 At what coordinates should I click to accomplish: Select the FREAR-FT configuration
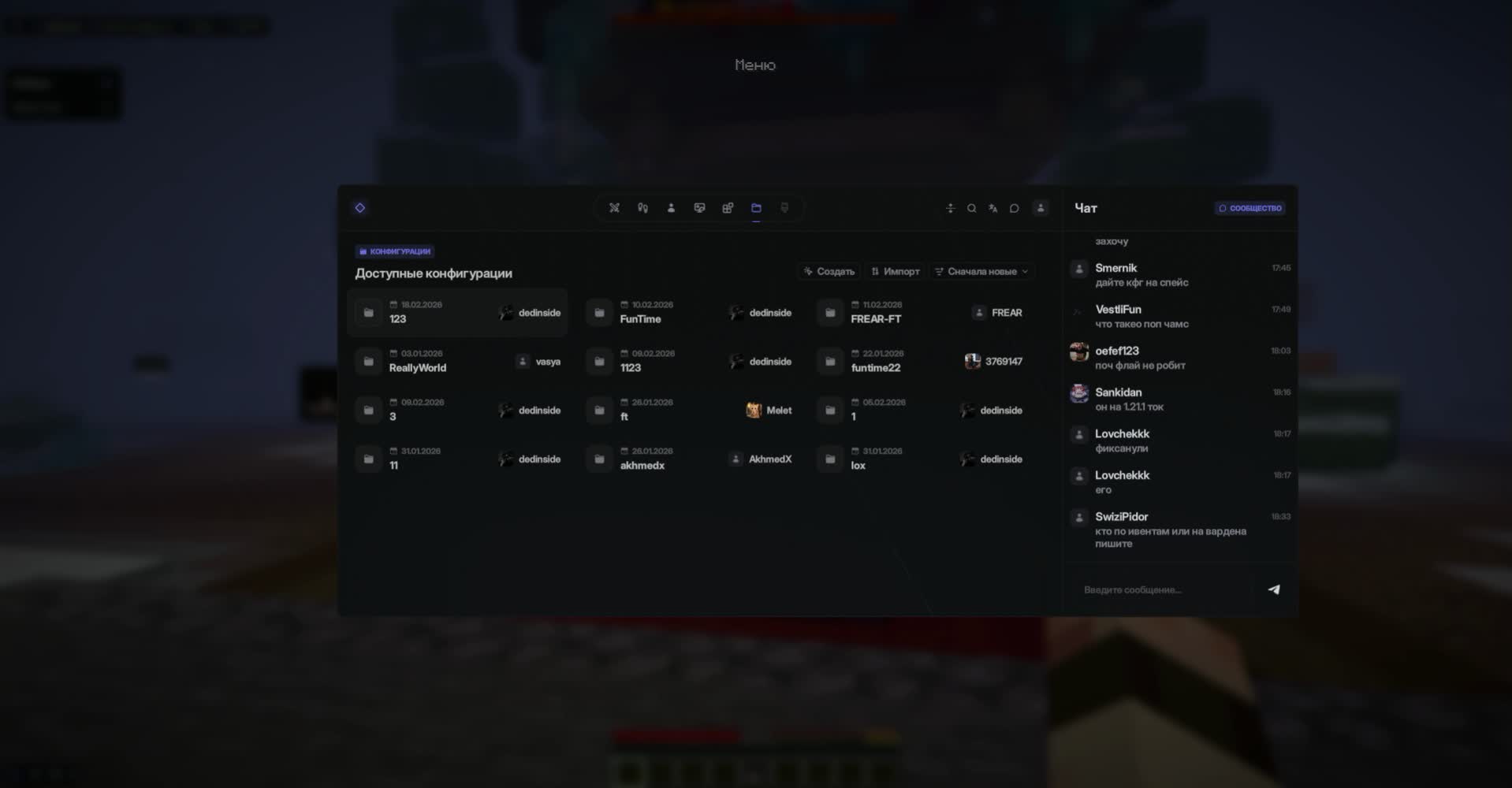[x=920, y=313]
